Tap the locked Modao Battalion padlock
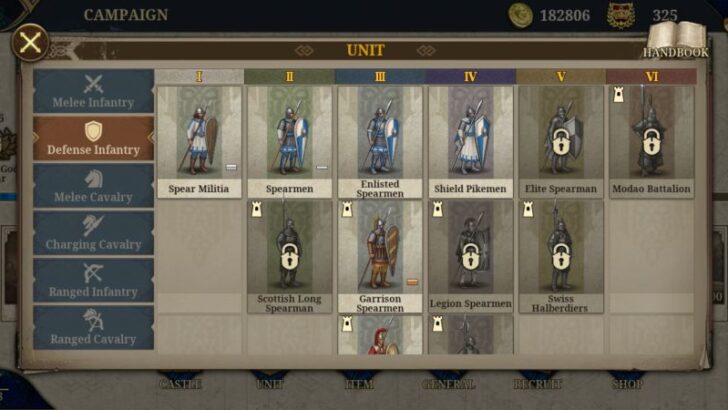Viewport: 728px width, 410px height. click(651, 142)
